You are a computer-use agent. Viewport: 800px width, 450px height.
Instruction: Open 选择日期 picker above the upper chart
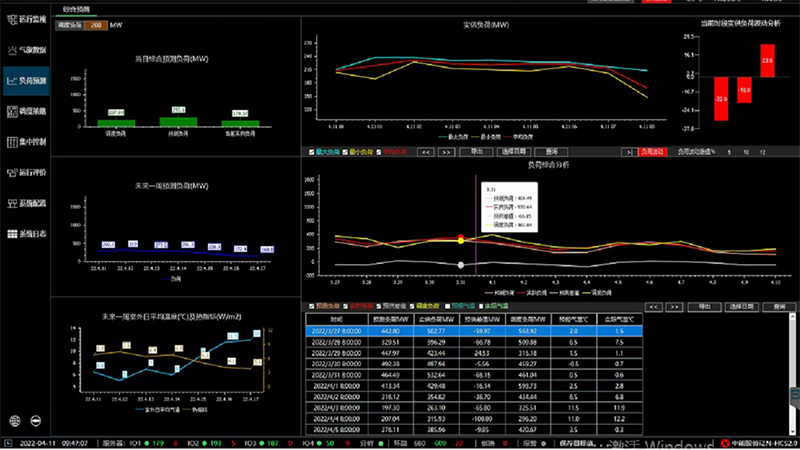coord(514,152)
